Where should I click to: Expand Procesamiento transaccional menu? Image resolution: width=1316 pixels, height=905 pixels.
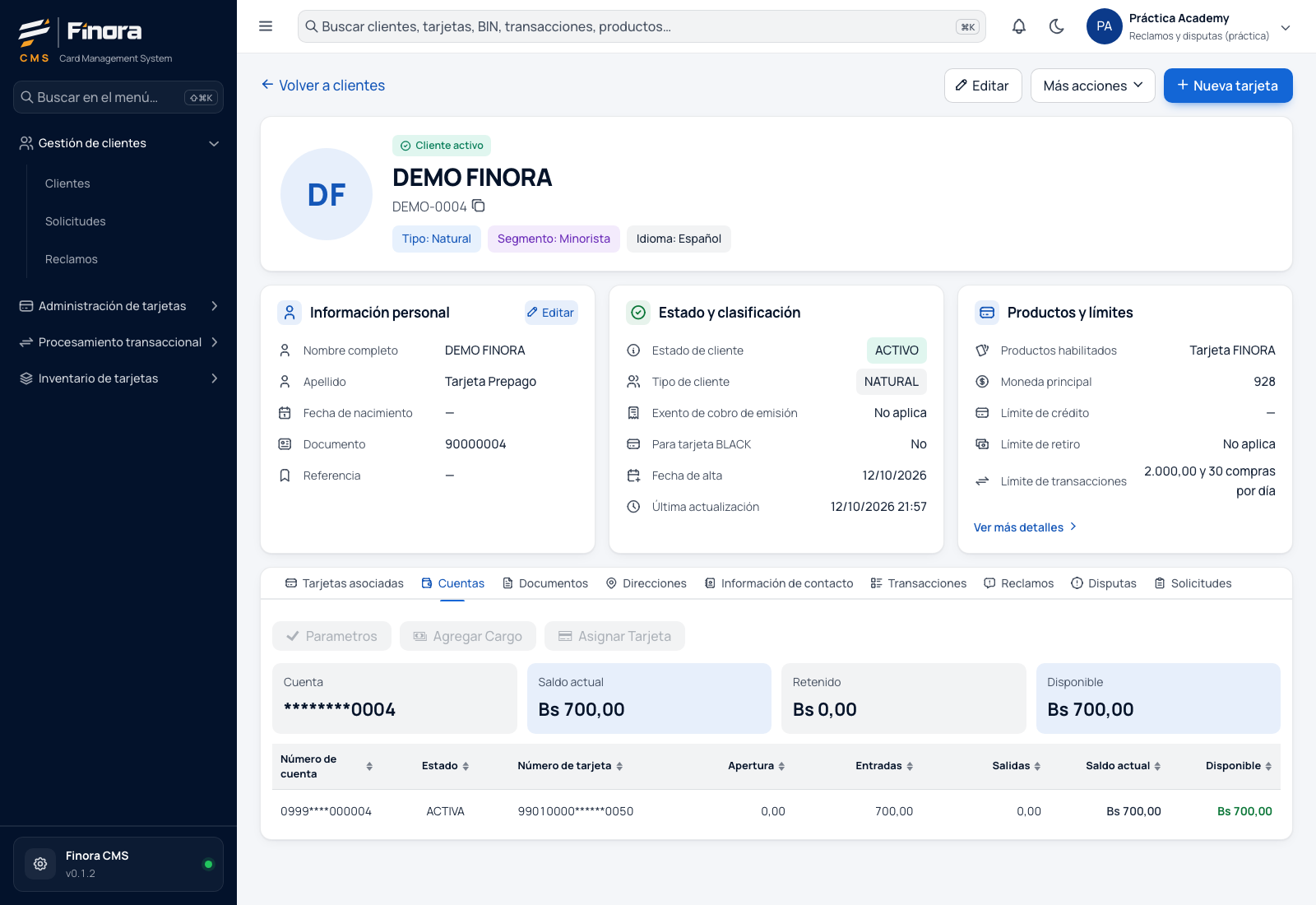pos(118,342)
